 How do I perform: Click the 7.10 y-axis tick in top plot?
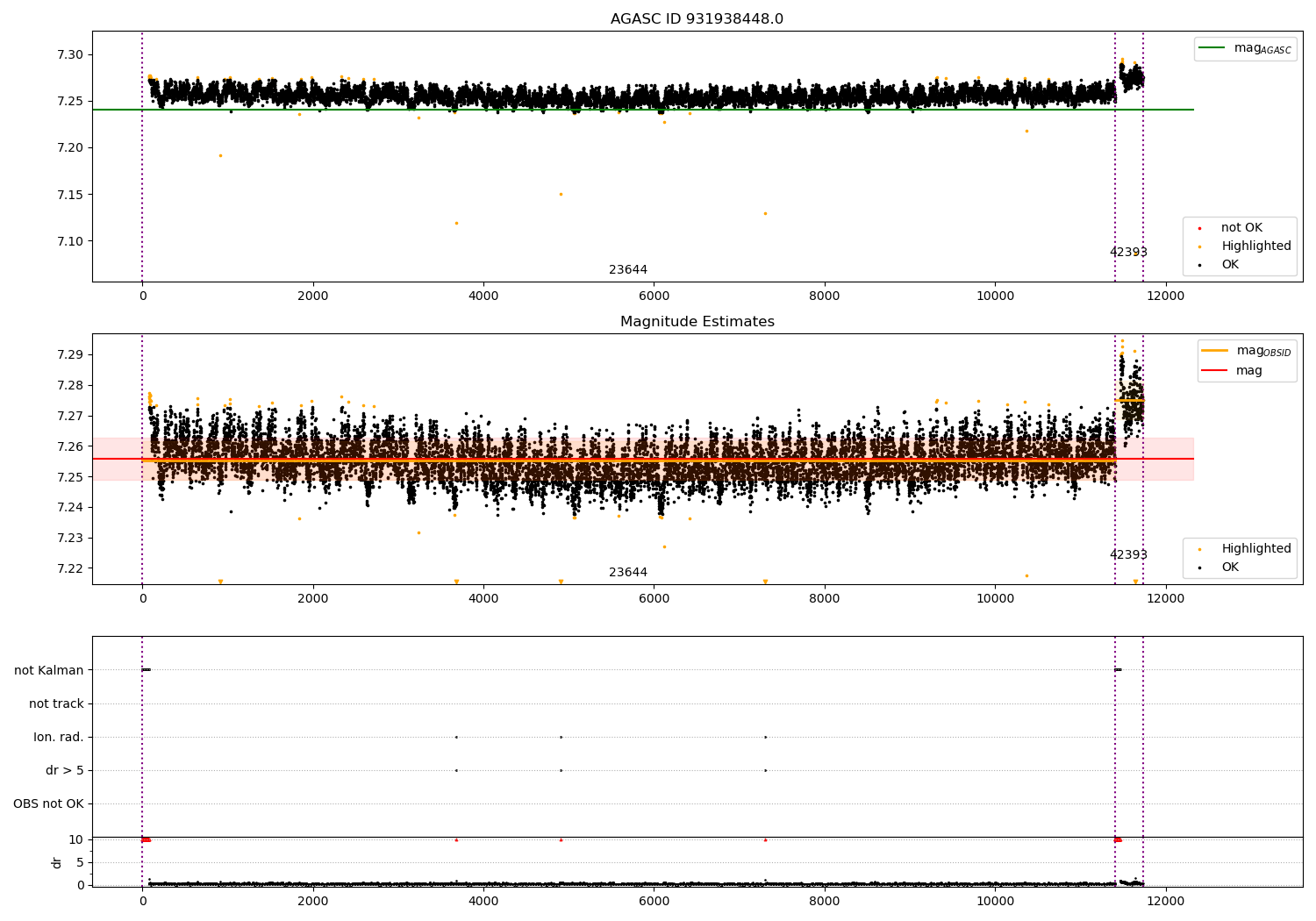click(x=70, y=241)
